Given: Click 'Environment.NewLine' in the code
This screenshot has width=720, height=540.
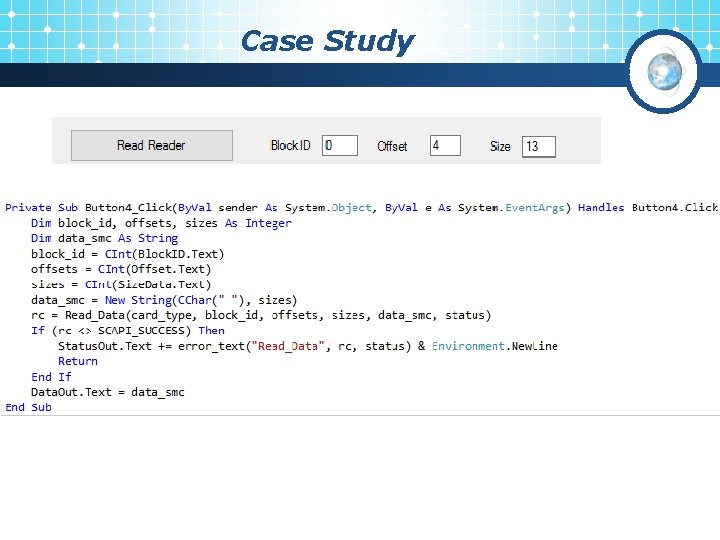Looking at the screenshot, I should coord(495,346).
